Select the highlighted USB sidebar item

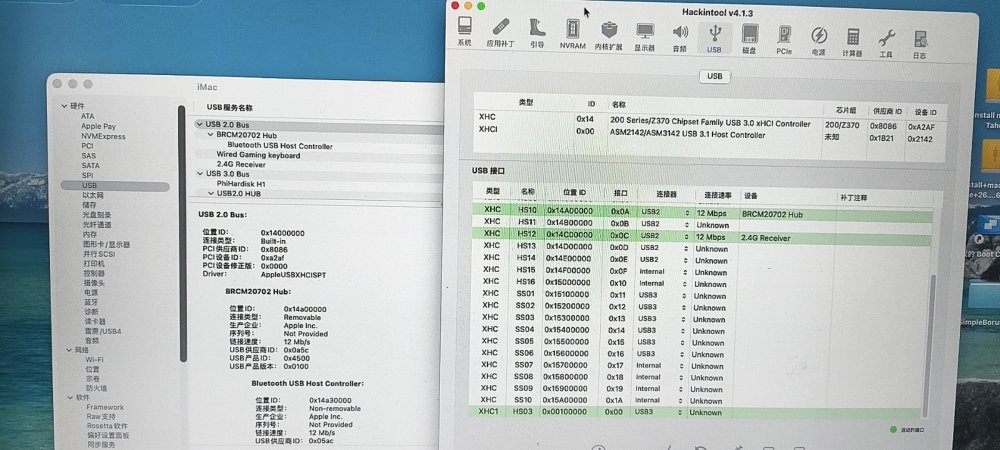115,185
